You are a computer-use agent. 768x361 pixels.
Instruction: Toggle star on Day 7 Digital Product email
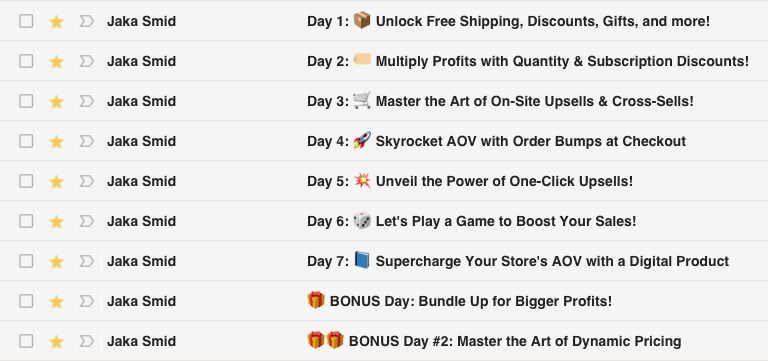pos(57,262)
